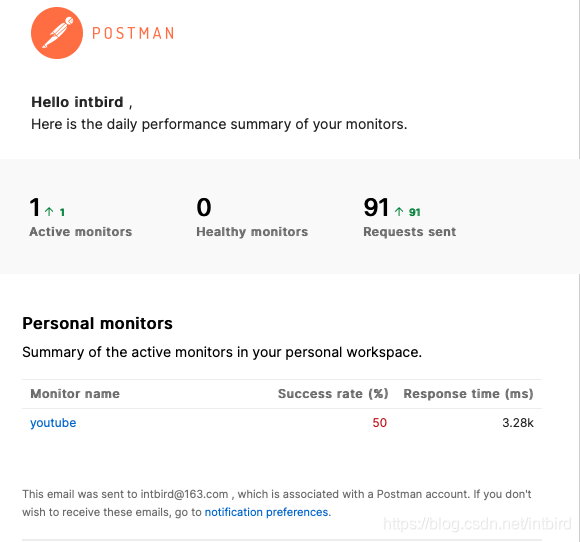The width and height of the screenshot is (580, 542).
Task: Click the green up arrow next to Active monitors
Action: 49,212
